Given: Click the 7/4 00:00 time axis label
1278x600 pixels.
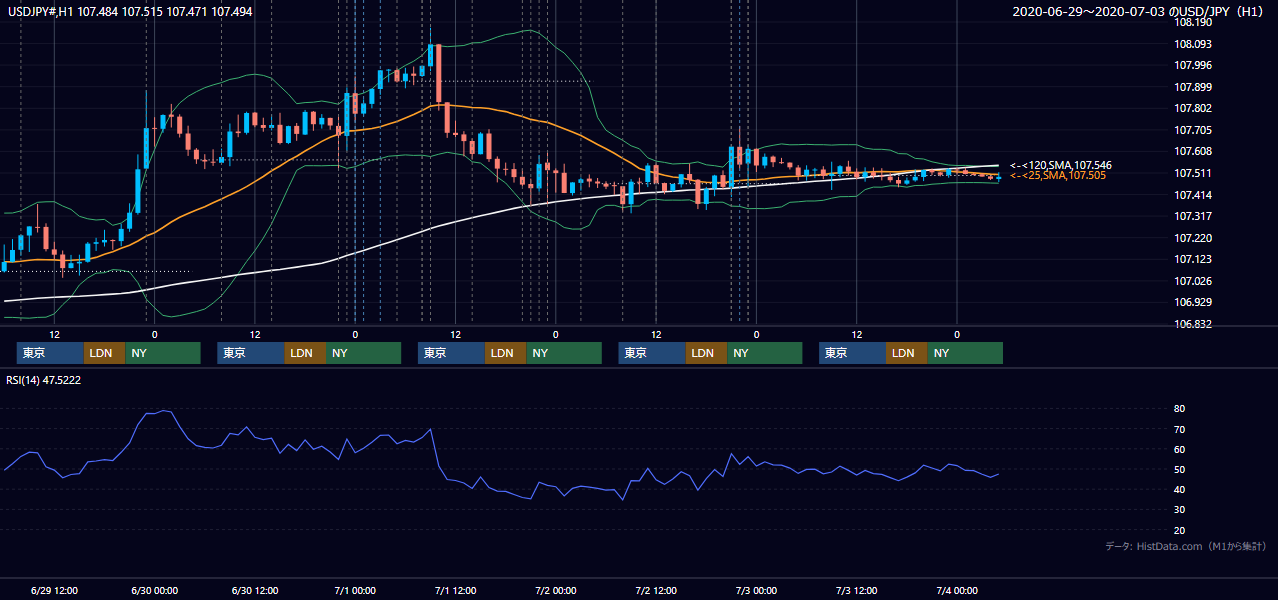Looking at the screenshot, I should coord(957,590).
